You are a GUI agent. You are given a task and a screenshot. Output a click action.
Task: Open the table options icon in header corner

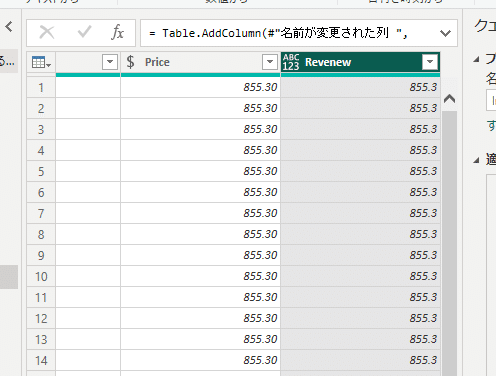(x=41, y=62)
